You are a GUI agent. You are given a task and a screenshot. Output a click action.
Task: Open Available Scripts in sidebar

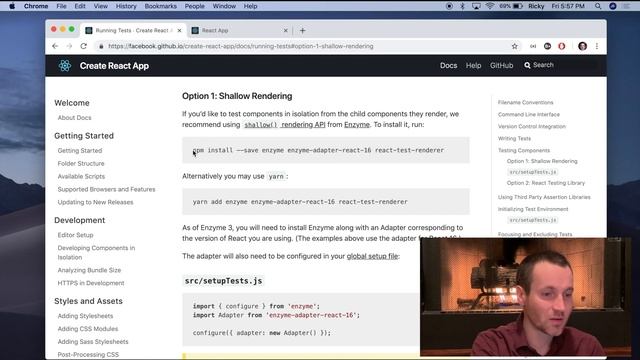pyautogui.click(x=81, y=176)
